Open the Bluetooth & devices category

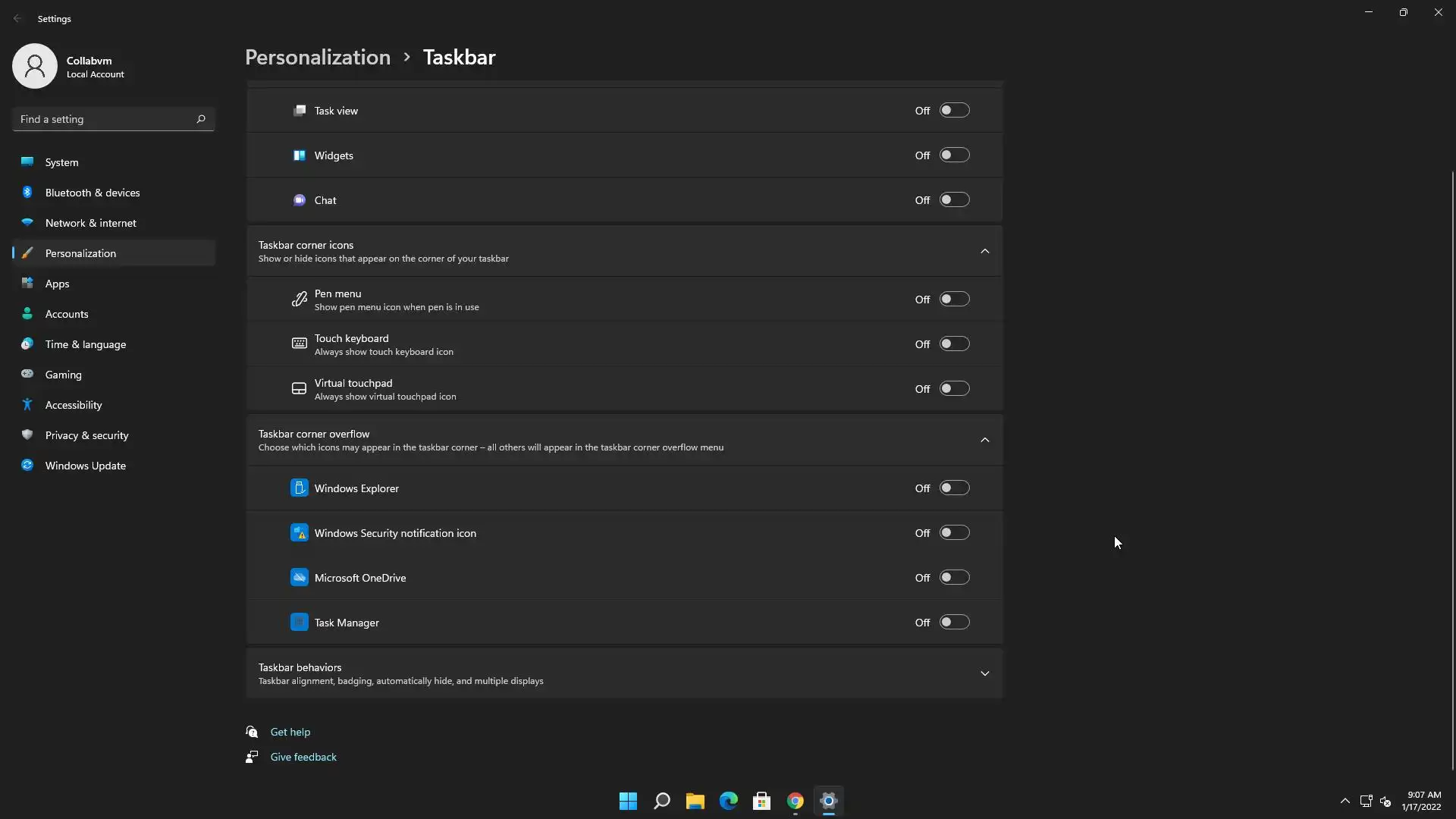tap(93, 193)
